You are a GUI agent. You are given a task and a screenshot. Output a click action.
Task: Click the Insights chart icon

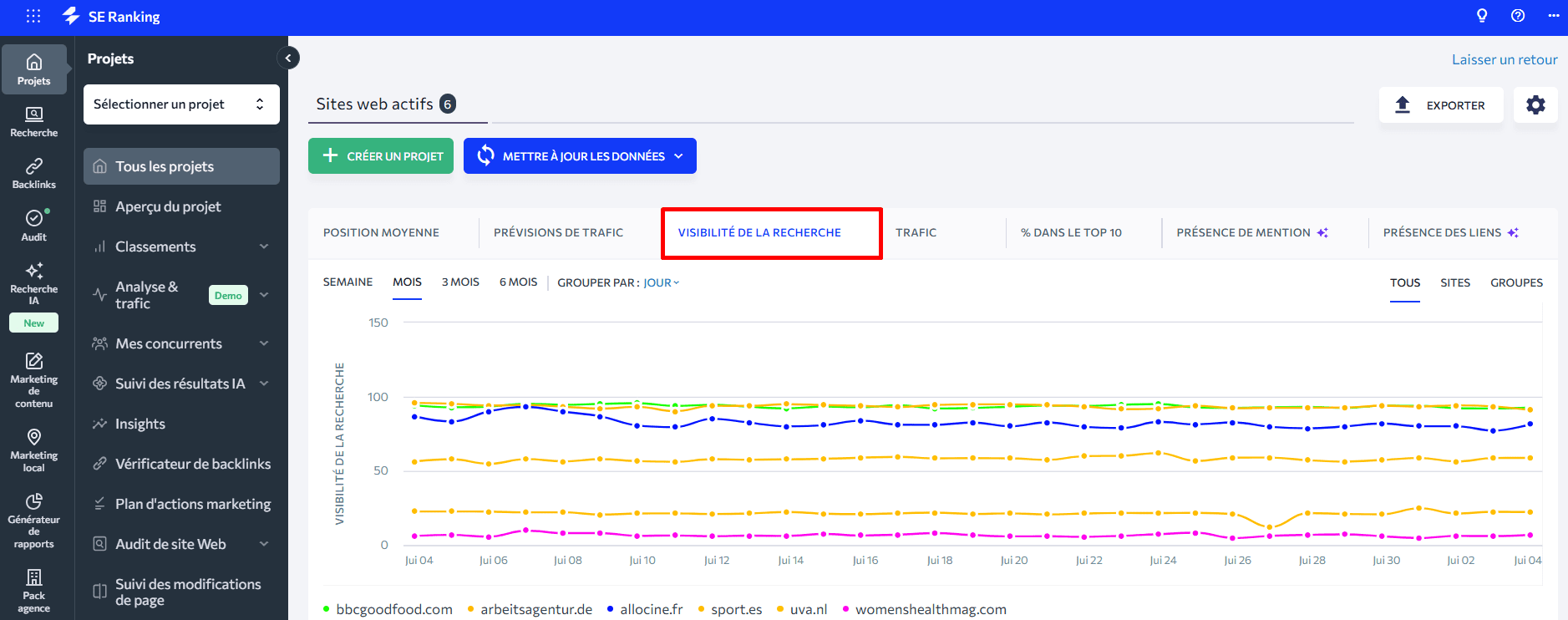[x=99, y=424]
